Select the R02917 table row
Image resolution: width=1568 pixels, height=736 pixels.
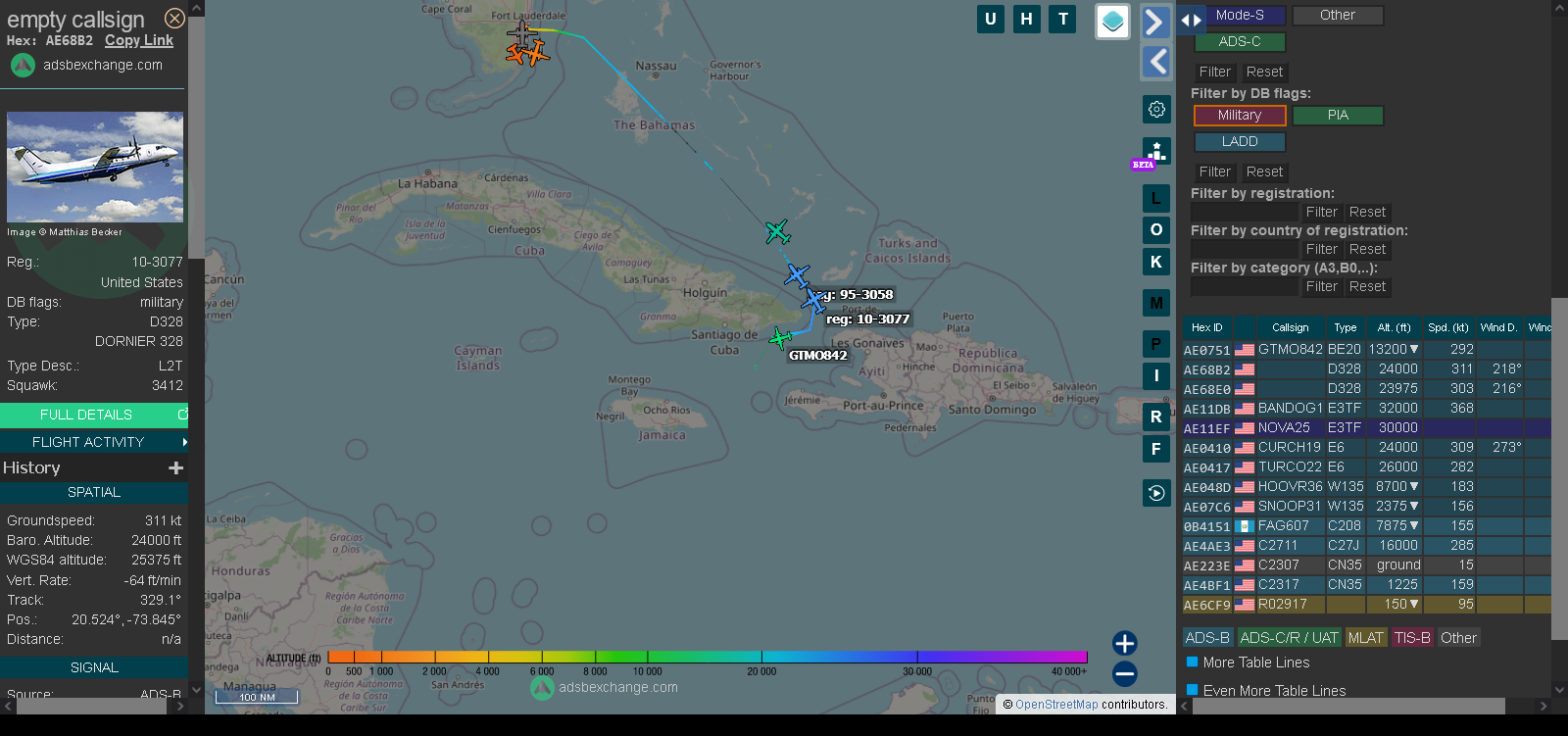click(1366, 605)
